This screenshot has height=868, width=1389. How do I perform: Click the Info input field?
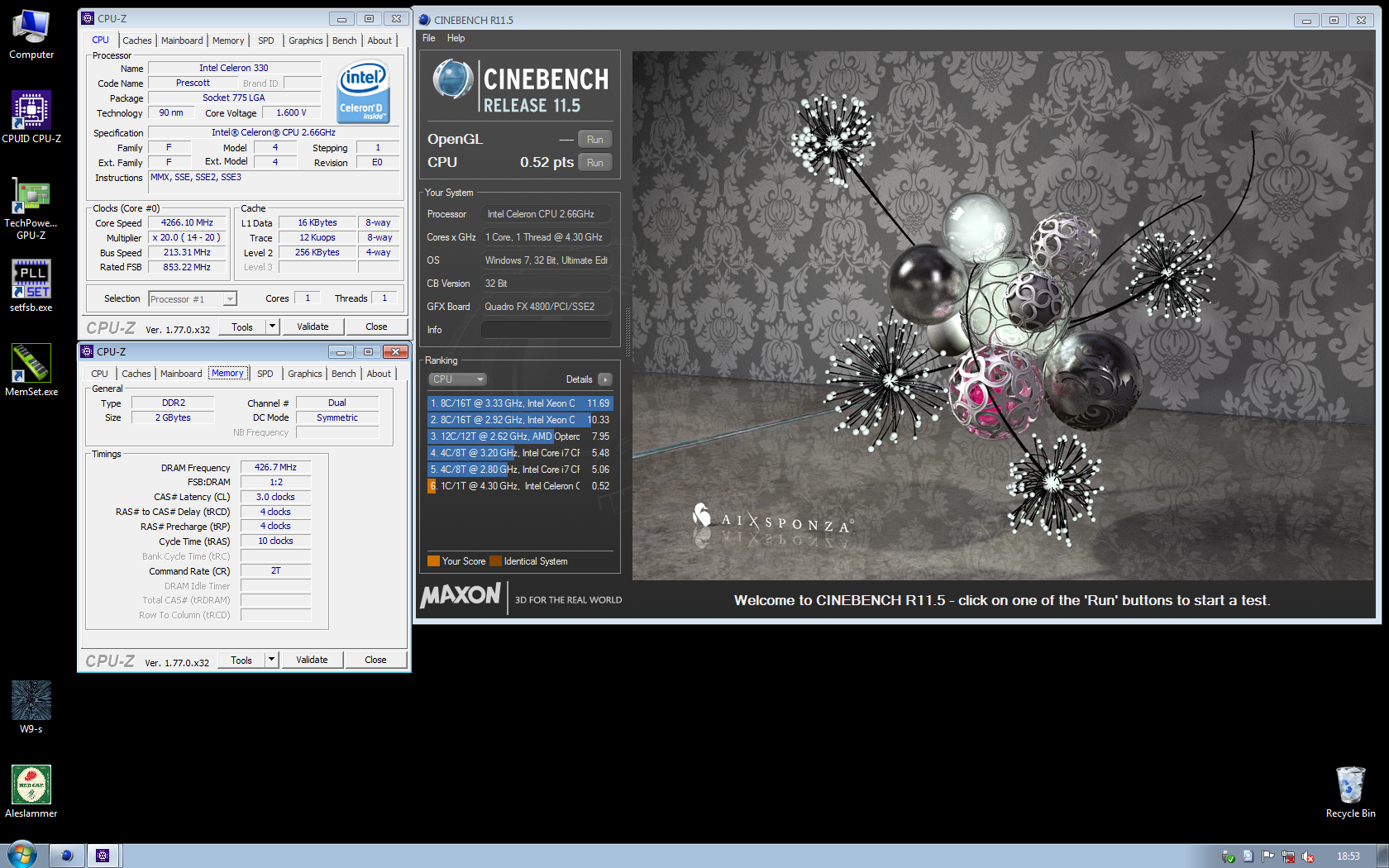(x=547, y=330)
